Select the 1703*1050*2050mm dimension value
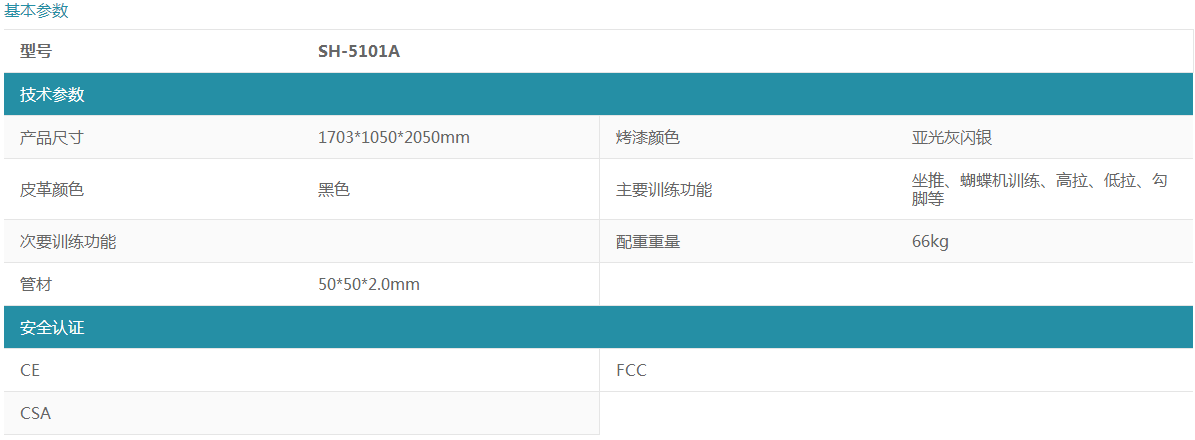This screenshot has height=440, width=1195. click(394, 137)
